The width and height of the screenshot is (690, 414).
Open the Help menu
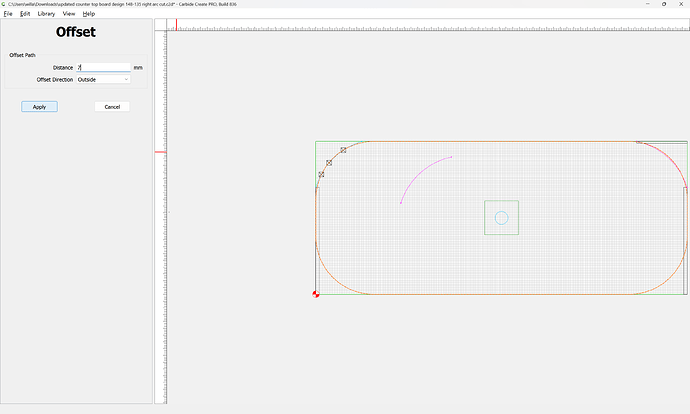[89, 14]
